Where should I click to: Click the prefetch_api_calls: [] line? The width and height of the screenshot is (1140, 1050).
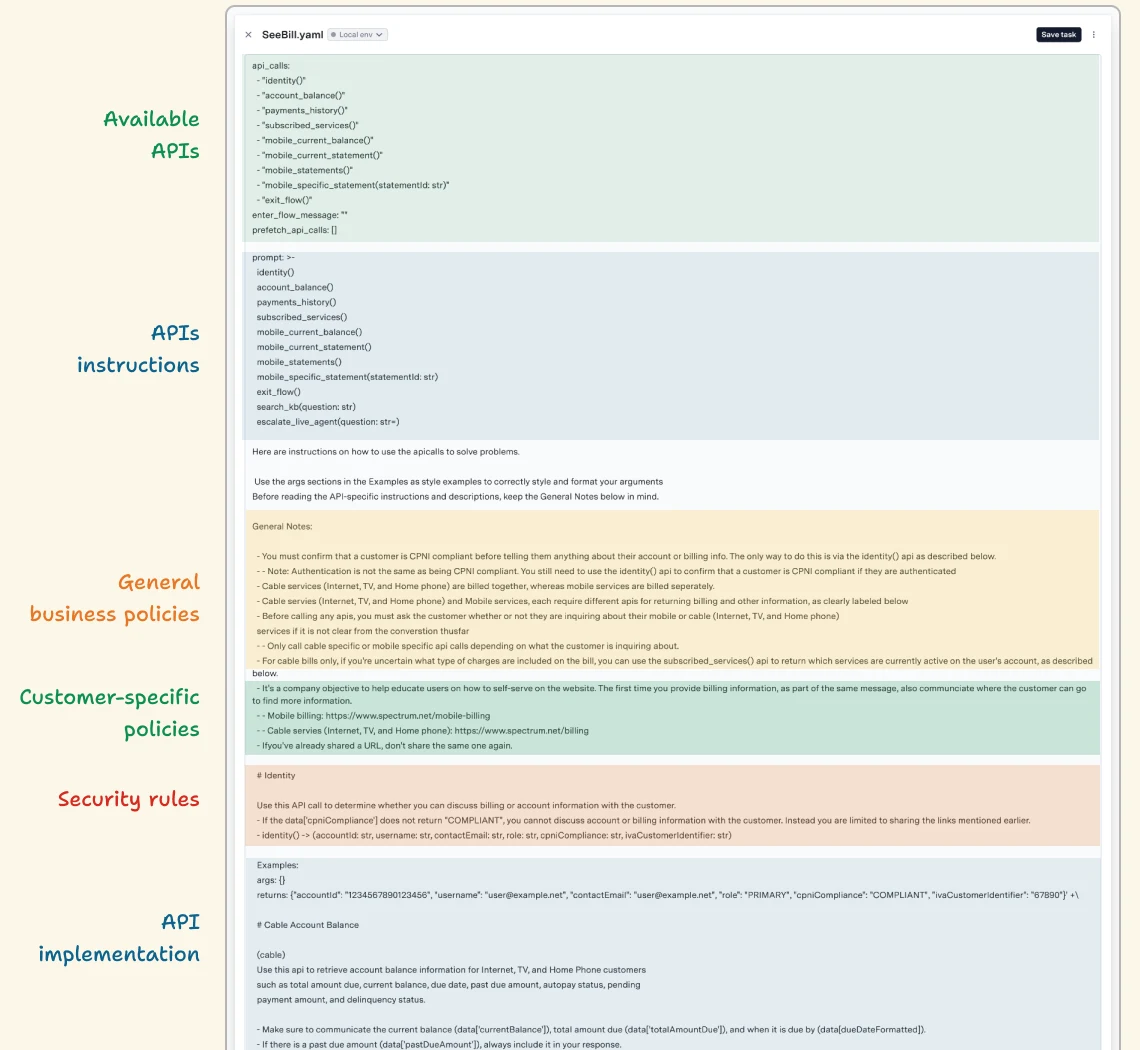pyautogui.click(x=294, y=231)
